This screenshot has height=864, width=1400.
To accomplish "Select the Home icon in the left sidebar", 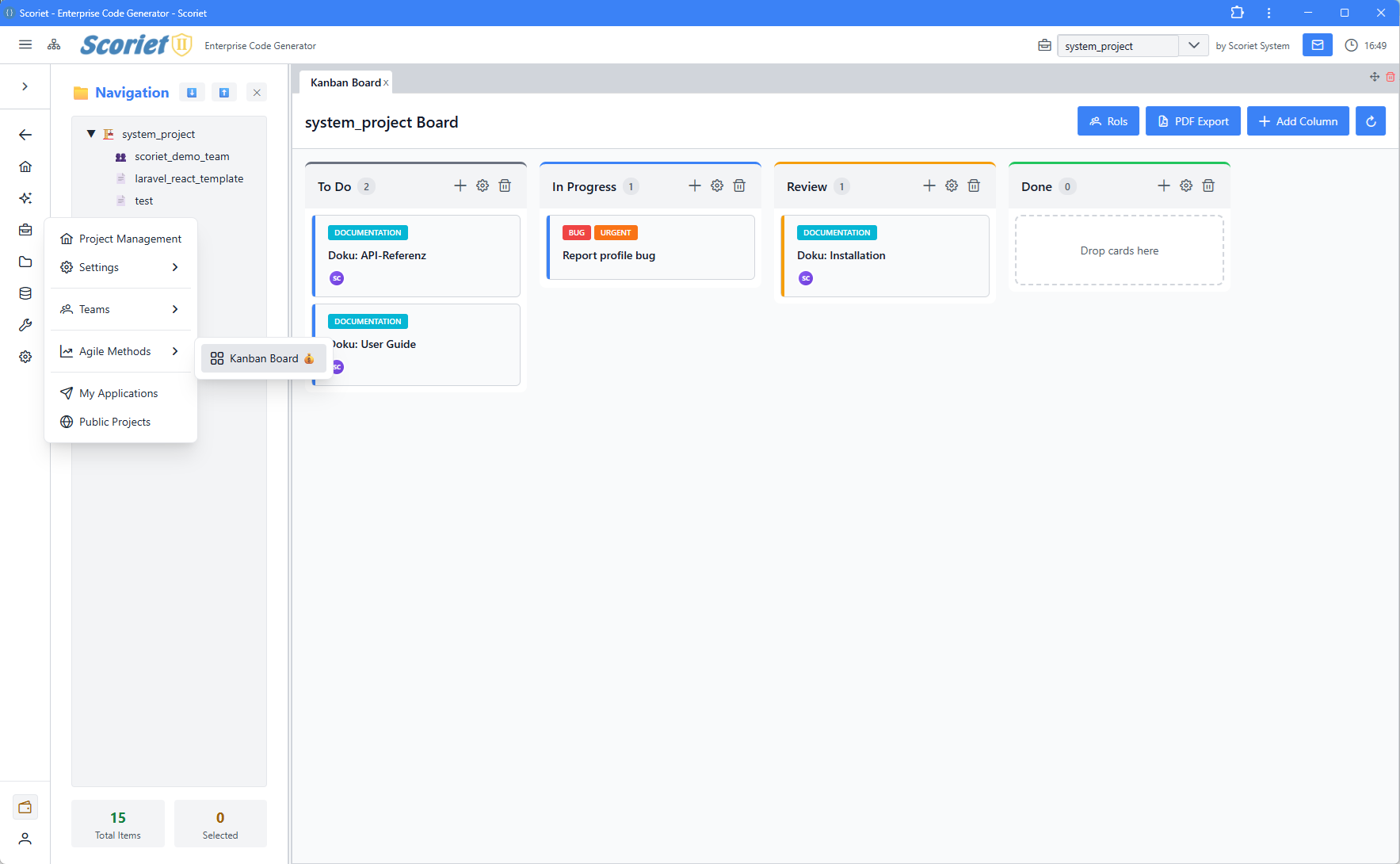I will tap(25, 166).
